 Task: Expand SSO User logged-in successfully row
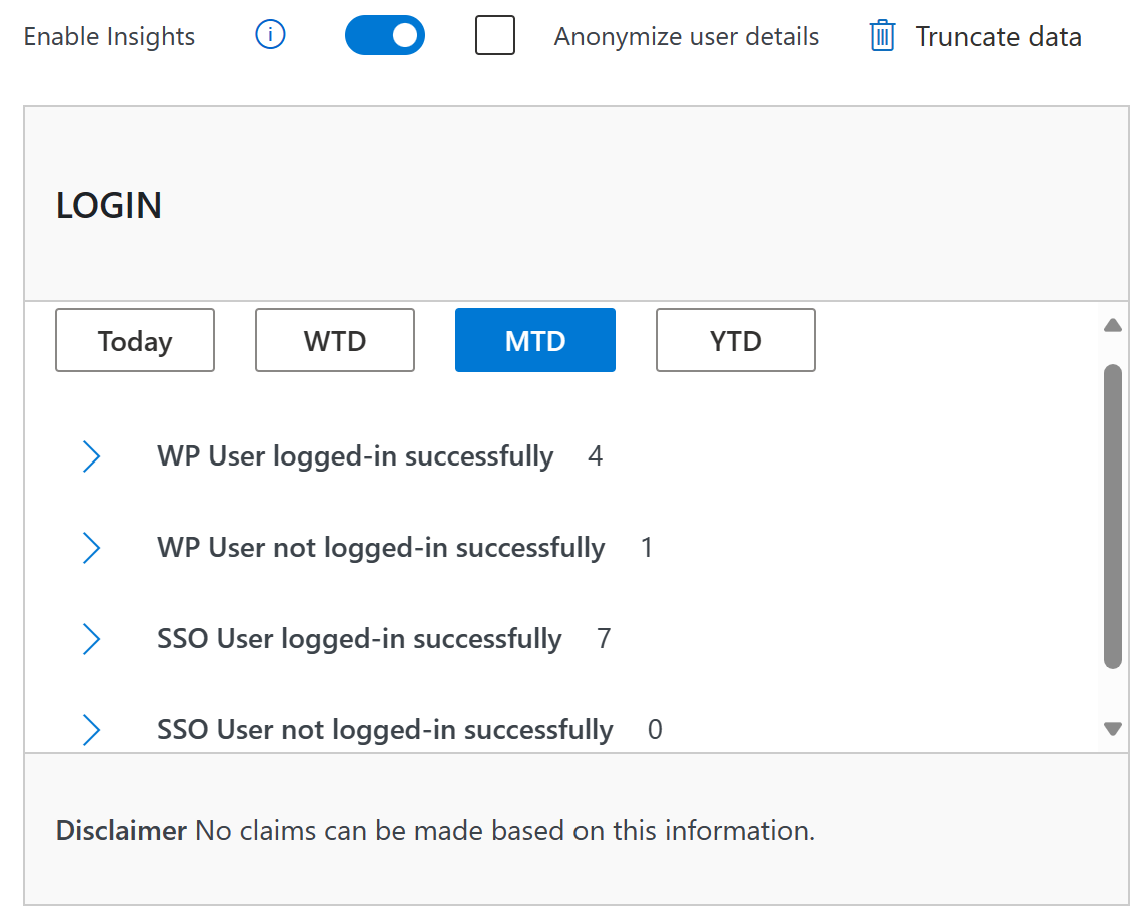pos(91,639)
